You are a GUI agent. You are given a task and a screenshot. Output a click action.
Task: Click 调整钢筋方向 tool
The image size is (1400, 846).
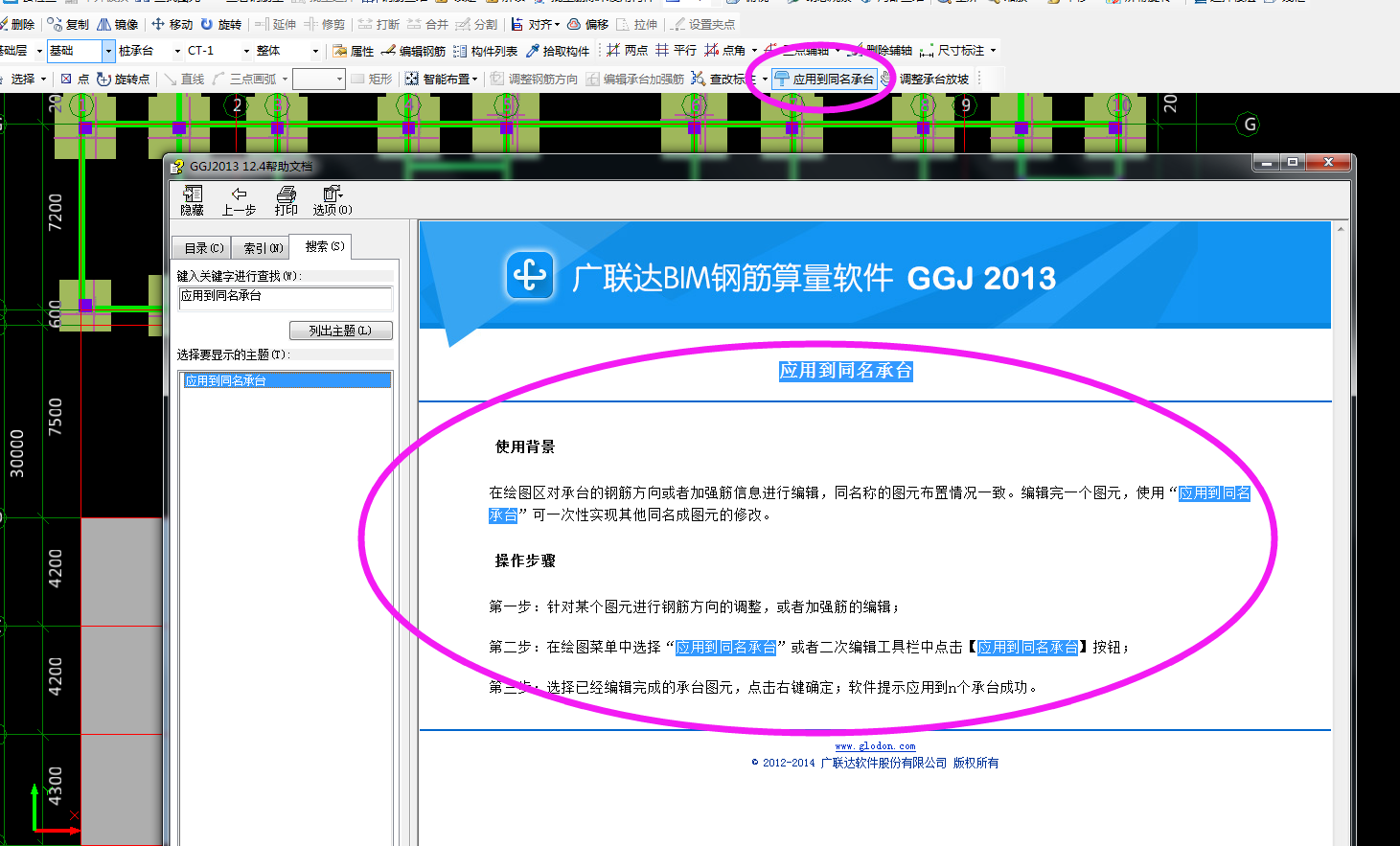[x=535, y=79]
